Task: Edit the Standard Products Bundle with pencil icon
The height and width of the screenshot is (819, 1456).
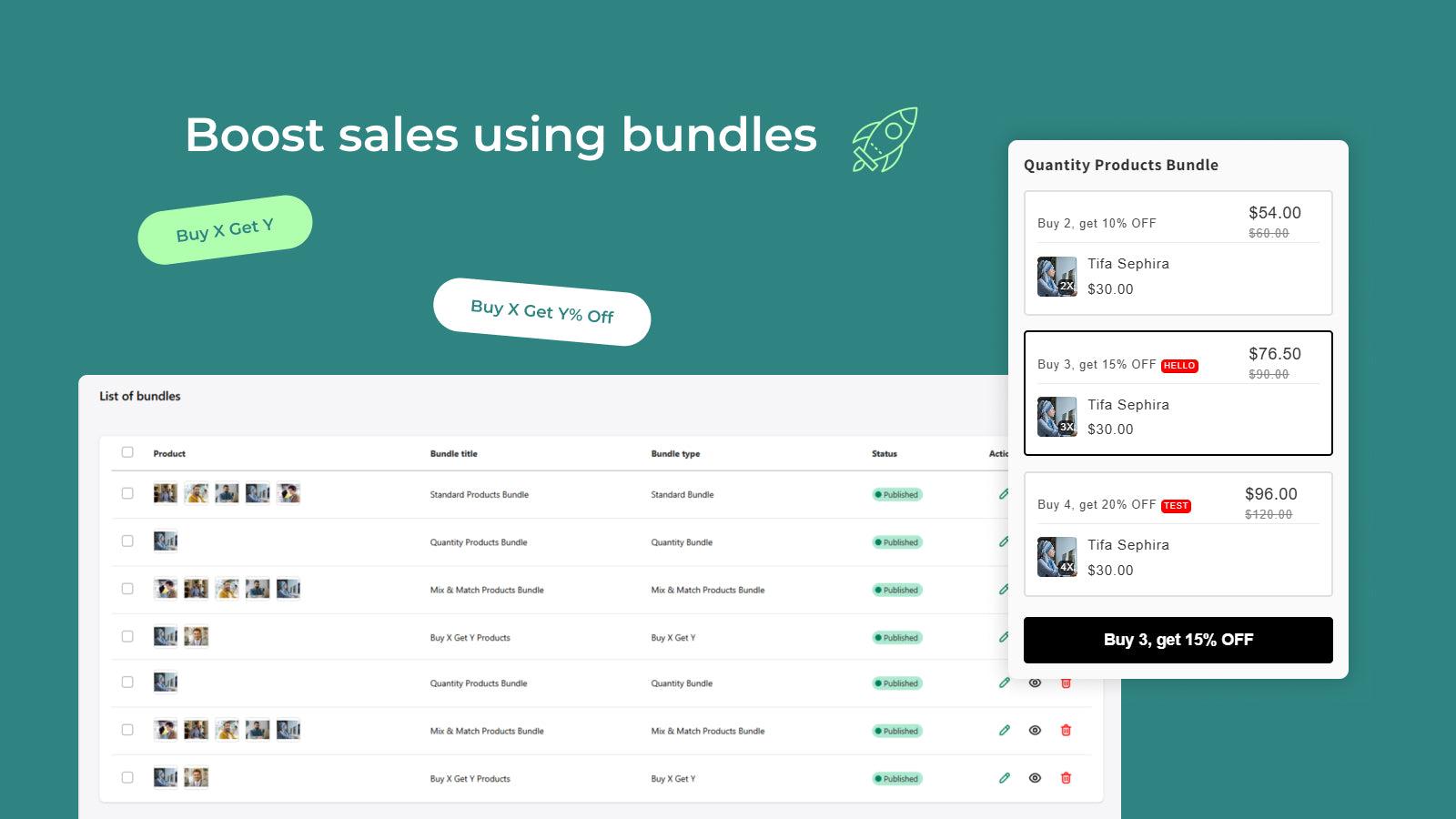Action: point(1005,494)
